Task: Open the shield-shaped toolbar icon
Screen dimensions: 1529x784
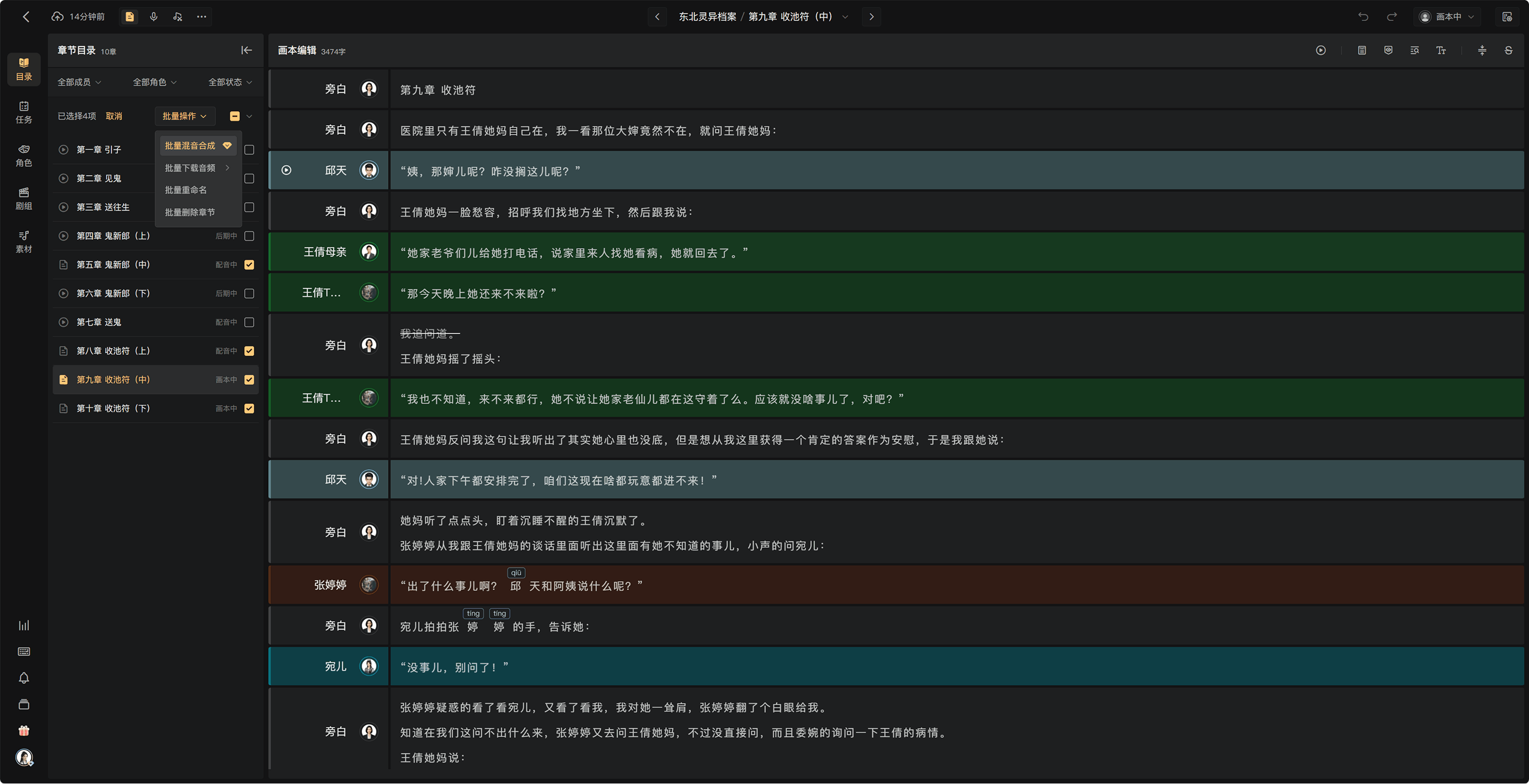Action: click(1388, 50)
